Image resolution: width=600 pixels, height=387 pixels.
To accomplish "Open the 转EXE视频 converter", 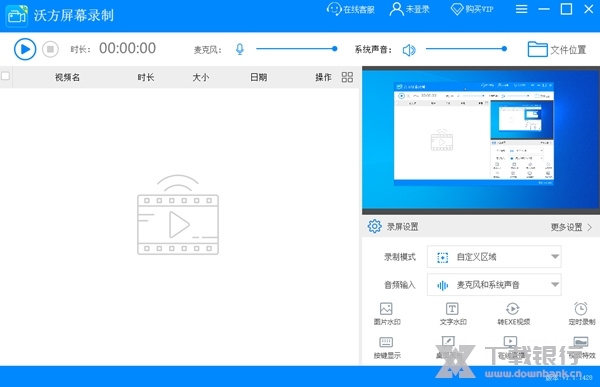I will pyautogui.click(x=513, y=314).
